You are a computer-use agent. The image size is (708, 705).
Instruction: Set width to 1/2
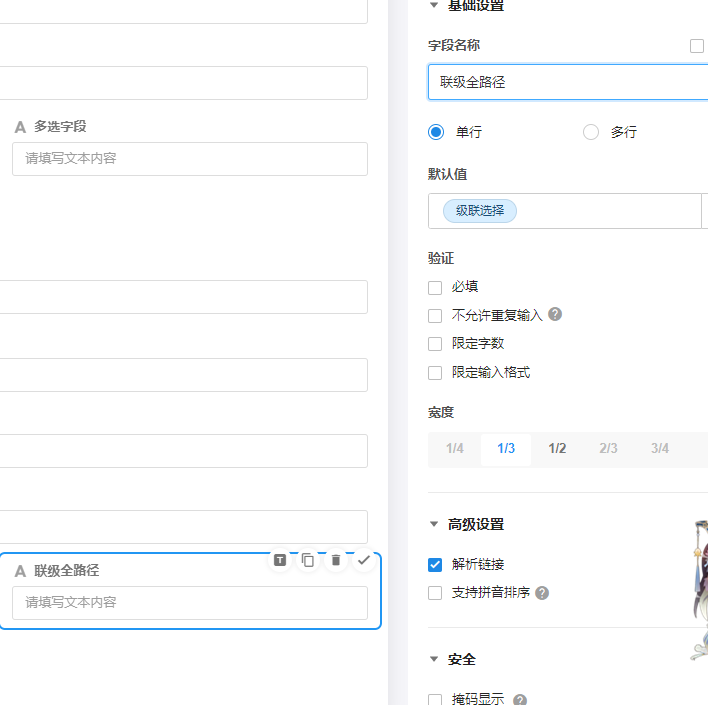coord(557,448)
